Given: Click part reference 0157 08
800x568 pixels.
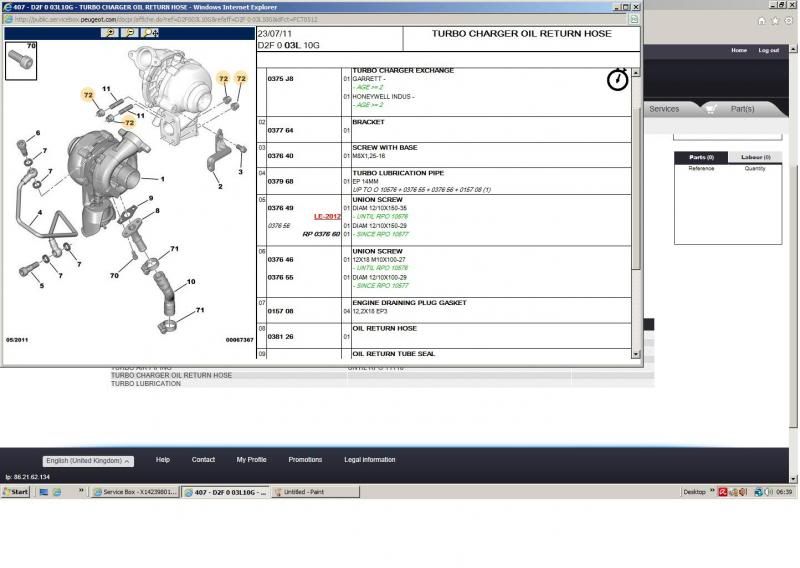Looking at the screenshot, I should coord(281,311).
